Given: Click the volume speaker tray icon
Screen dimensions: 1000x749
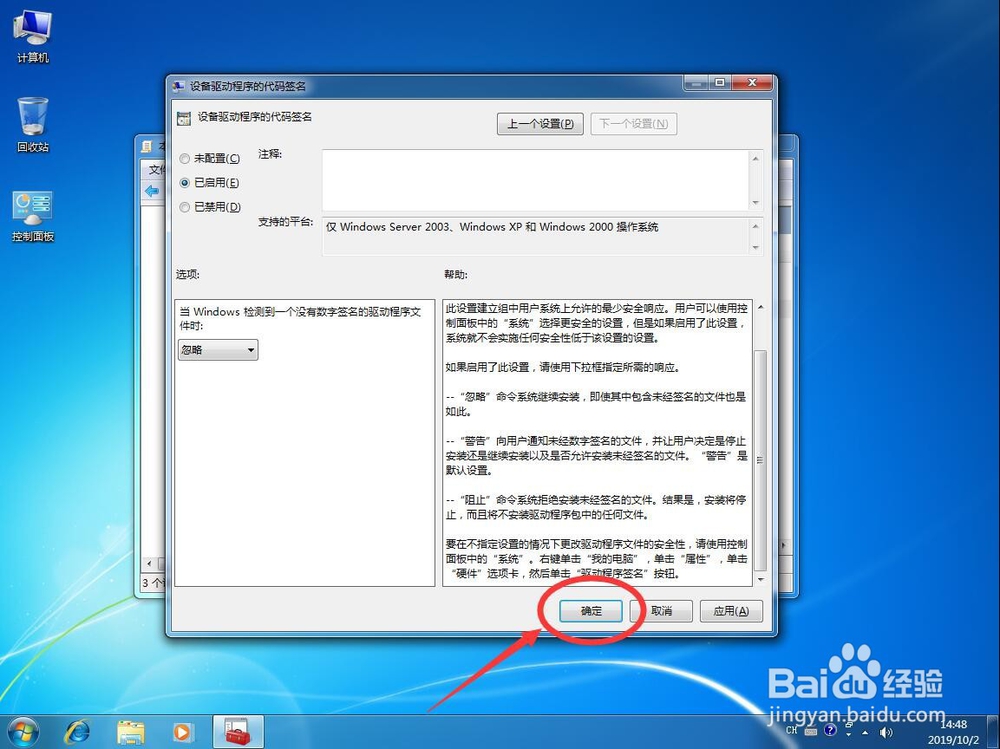Looking at the screenshot, I should coord(886,732).
